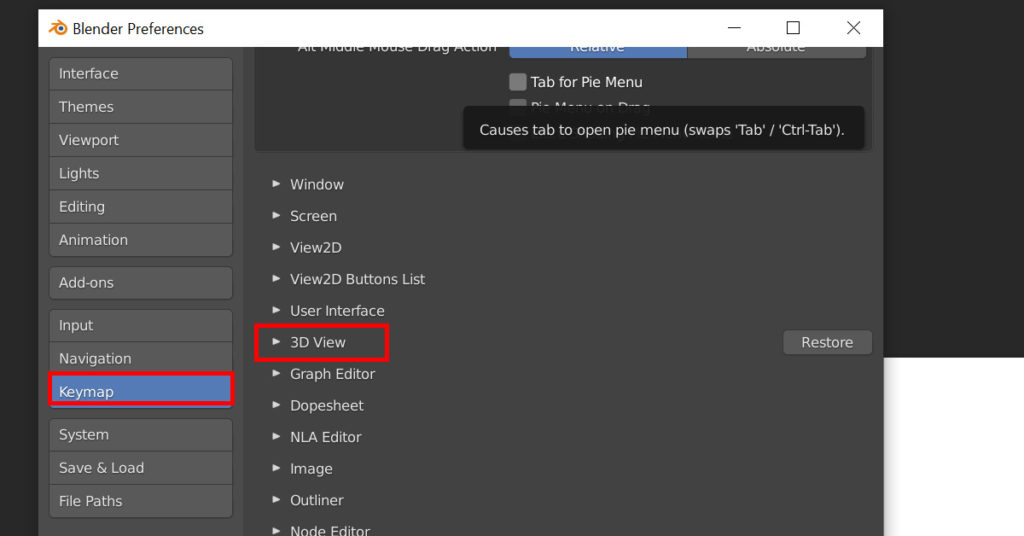
Task: Expand the 3D View keymap triangle
Action: pos(276,342)
